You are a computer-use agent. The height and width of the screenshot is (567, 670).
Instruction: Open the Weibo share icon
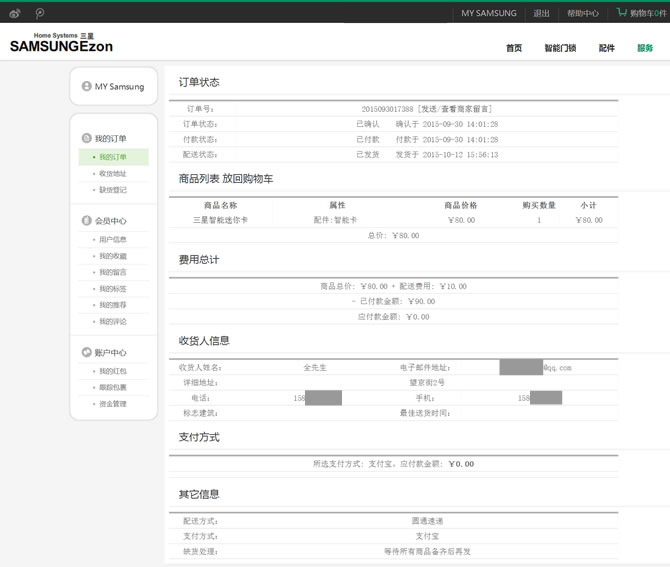point(15,13)
